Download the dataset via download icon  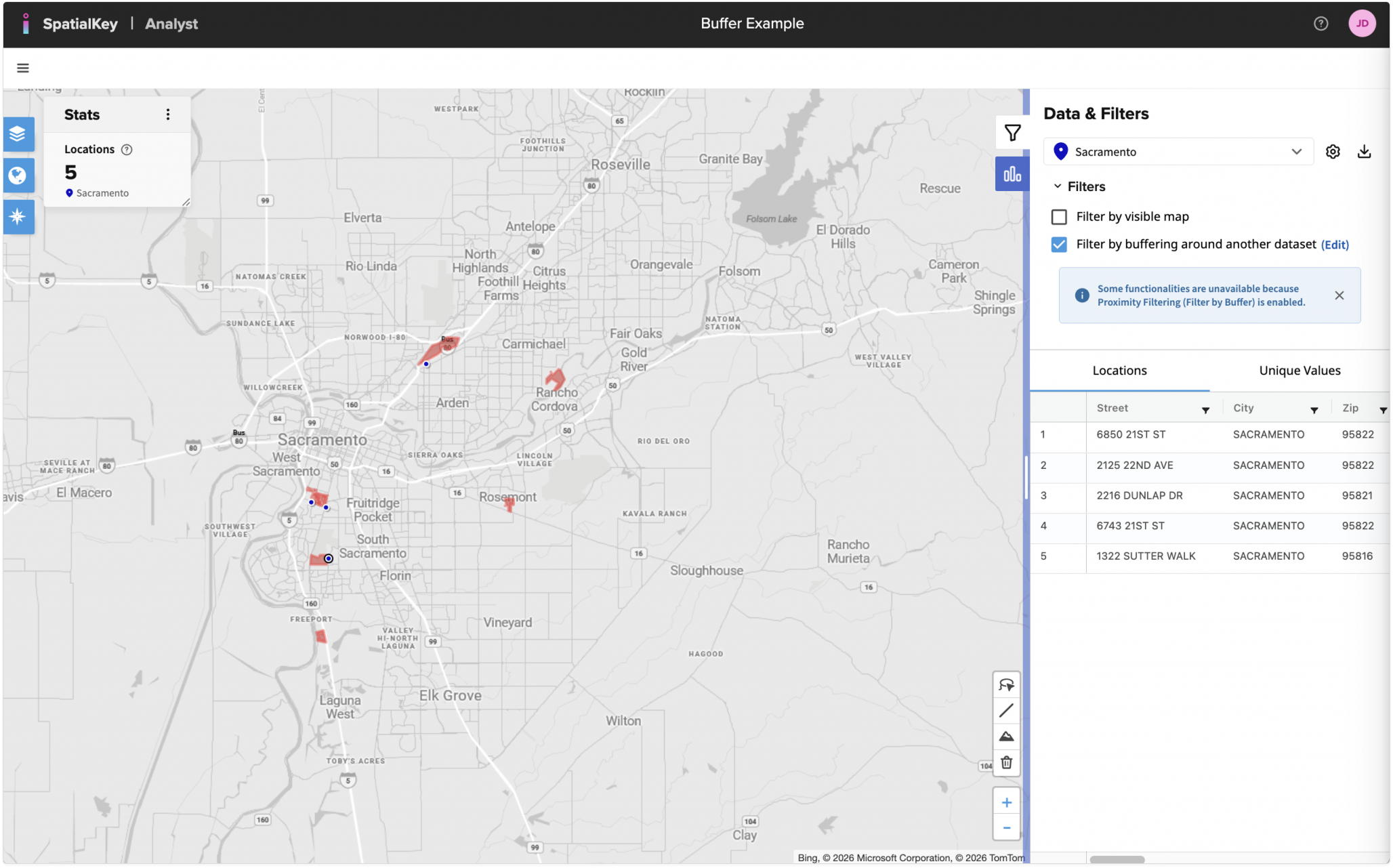point(1364,152)
